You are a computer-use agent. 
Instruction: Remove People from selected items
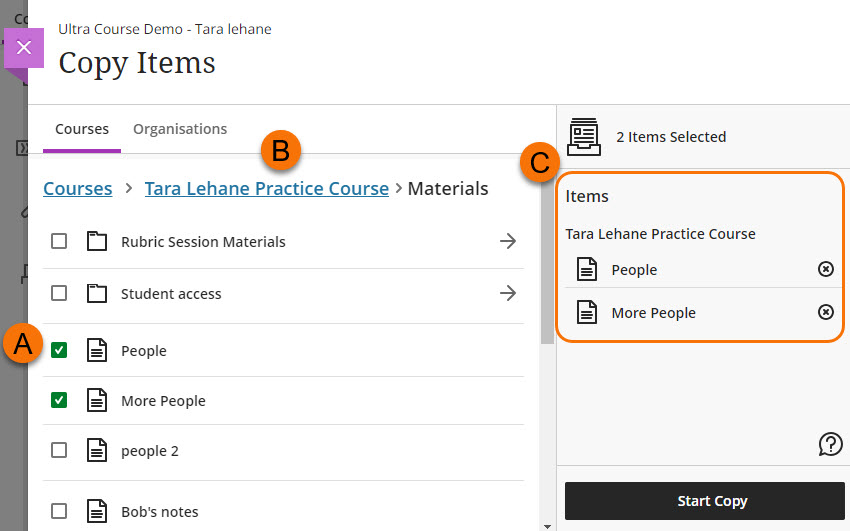[825, 269]
